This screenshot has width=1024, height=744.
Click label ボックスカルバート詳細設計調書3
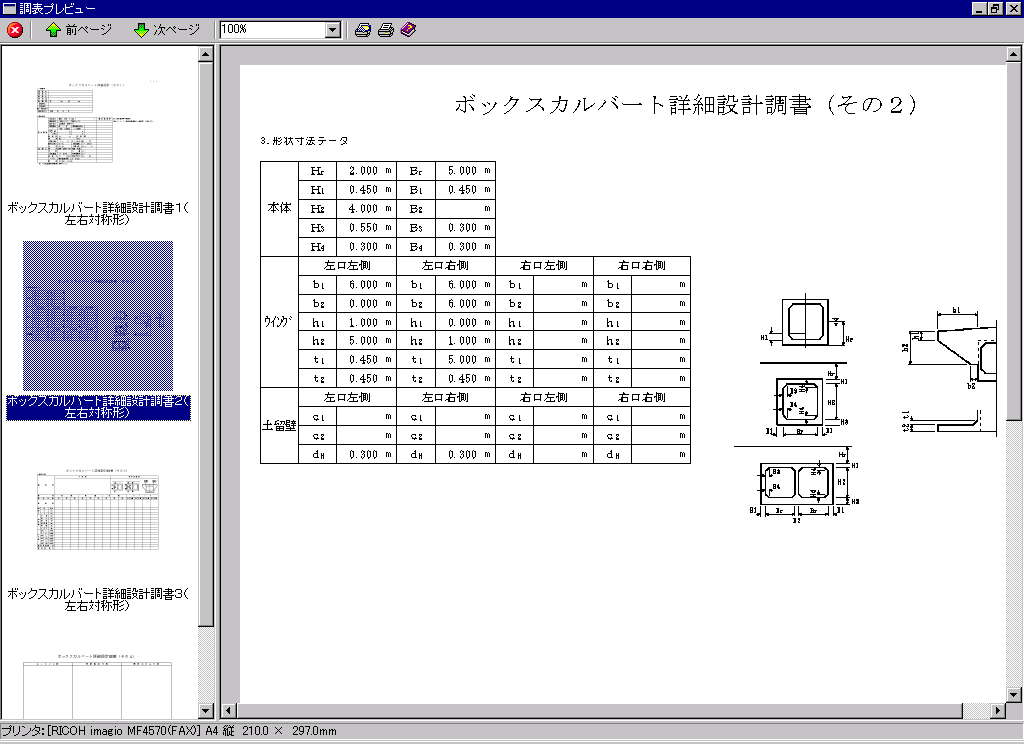(97, 600)
